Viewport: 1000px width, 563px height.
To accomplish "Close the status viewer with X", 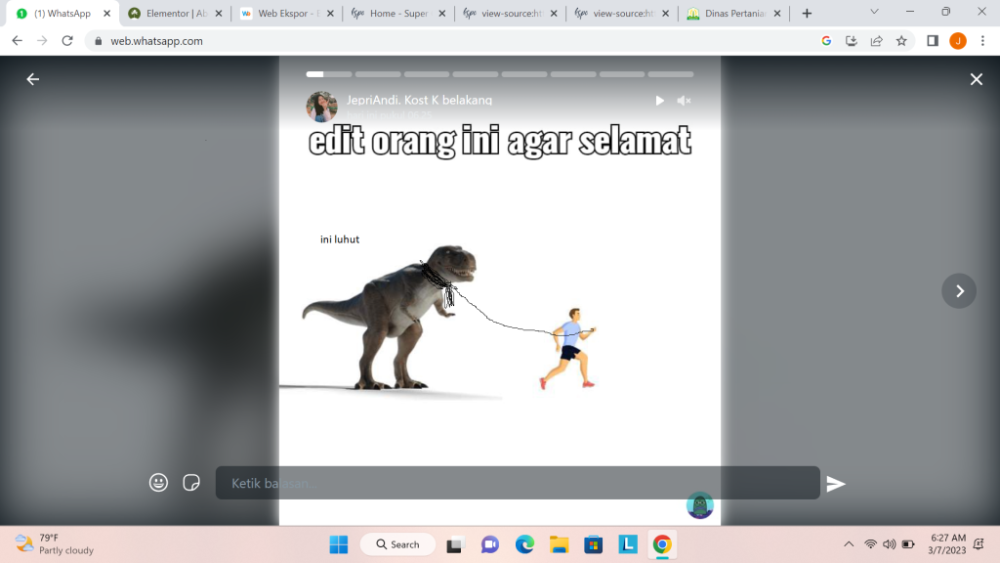I will click(x=976, y=79).
